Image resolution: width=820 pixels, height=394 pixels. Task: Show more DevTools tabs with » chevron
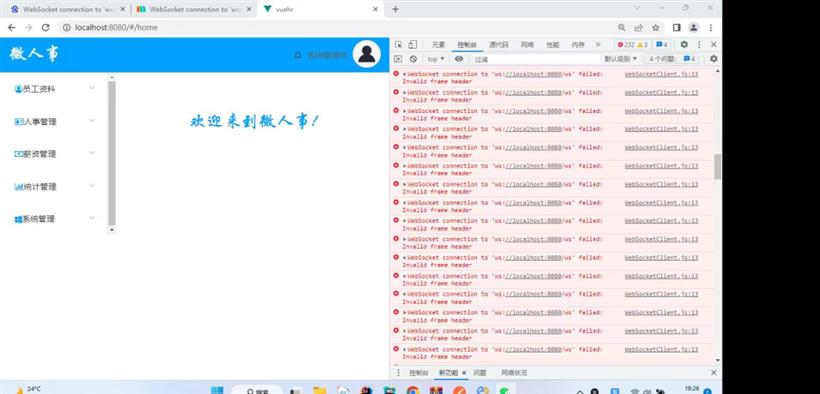599,45
